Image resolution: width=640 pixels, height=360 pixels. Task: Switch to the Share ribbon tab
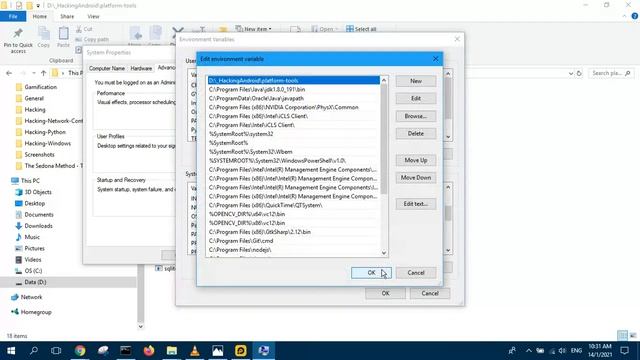67,16
